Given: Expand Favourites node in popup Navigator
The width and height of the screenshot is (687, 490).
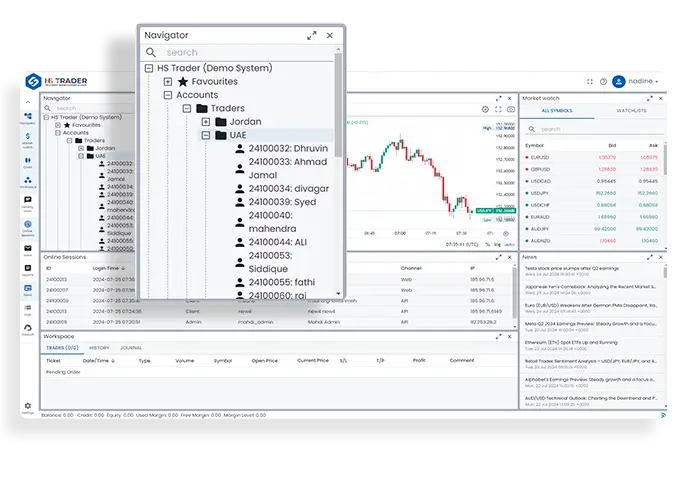Looking at the screenshot, I should [168, 82].
